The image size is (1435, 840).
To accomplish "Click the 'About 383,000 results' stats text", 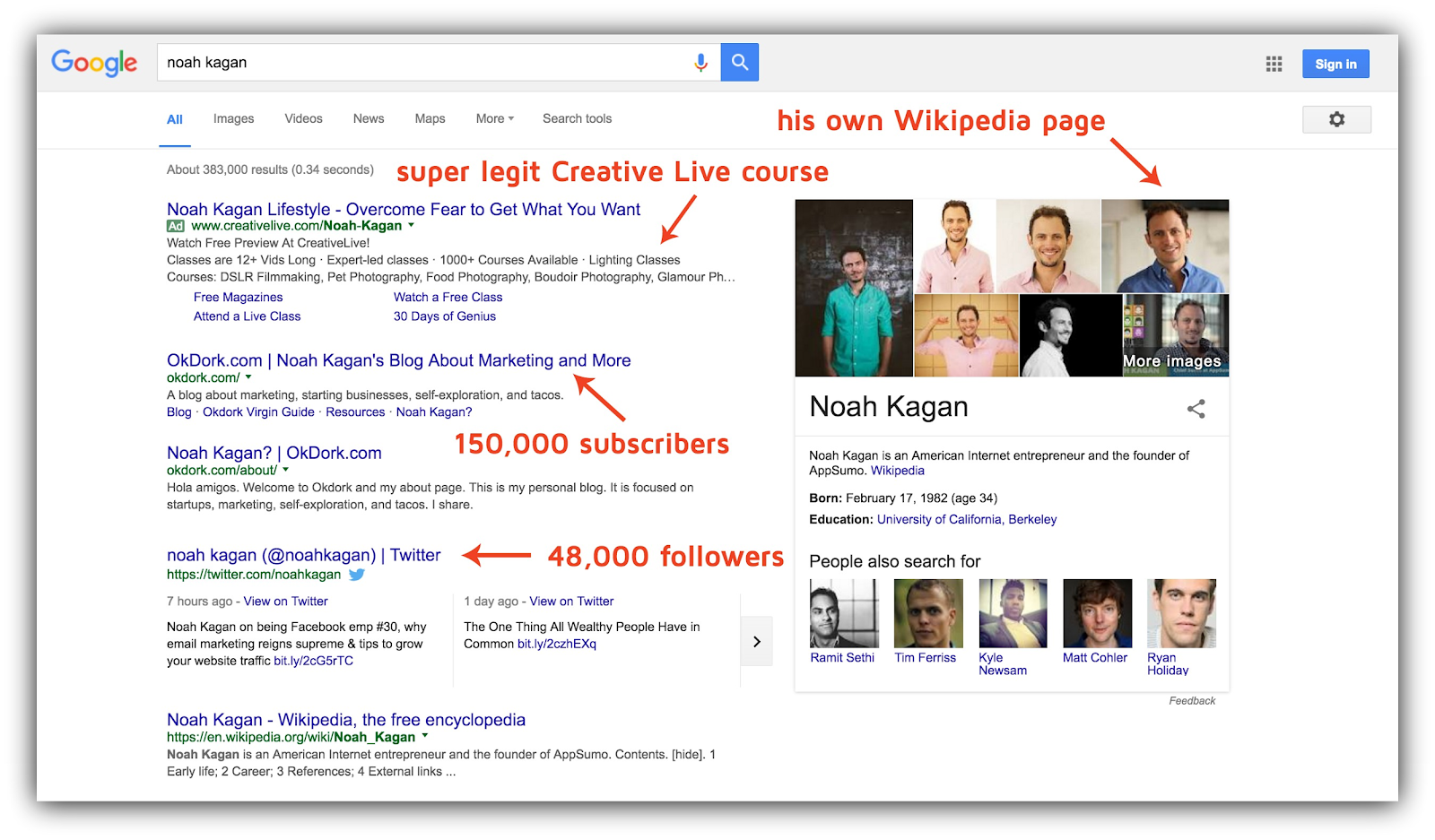I will (x=270, y=169).
